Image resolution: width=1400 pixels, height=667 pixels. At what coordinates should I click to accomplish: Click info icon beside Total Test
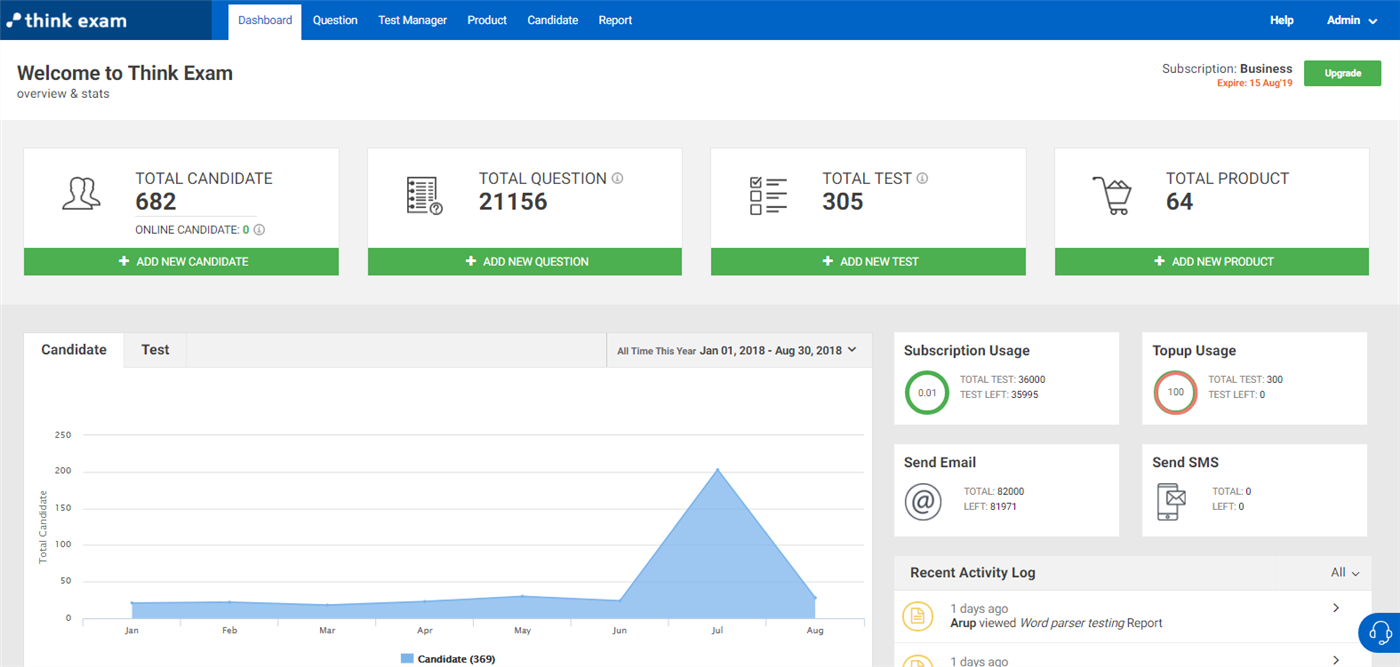pyautogui.click(x=922, y=178)
